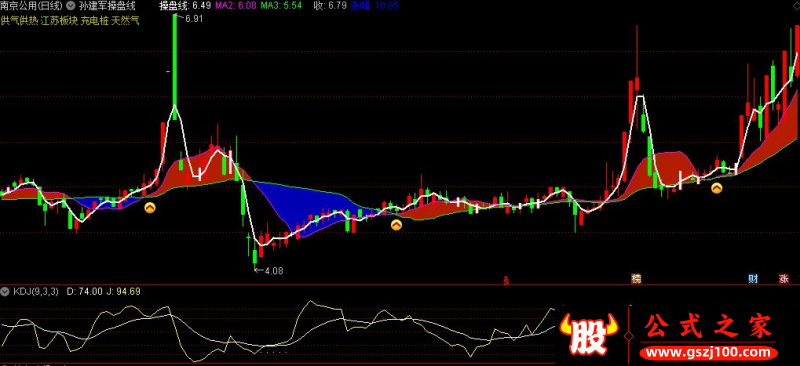Click the red S marker on time axis
The image size is (800, 366).
click(x=506, y=279)
